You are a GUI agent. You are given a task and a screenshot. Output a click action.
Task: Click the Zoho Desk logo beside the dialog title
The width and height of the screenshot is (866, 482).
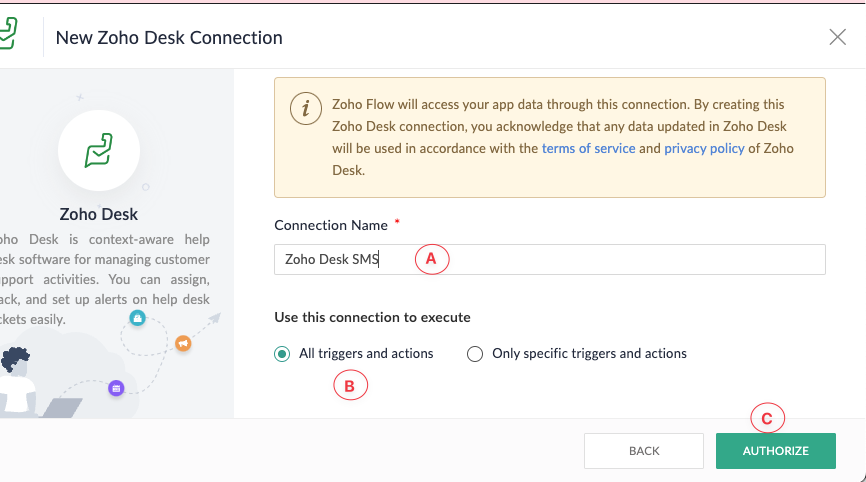tap(8, 33)
